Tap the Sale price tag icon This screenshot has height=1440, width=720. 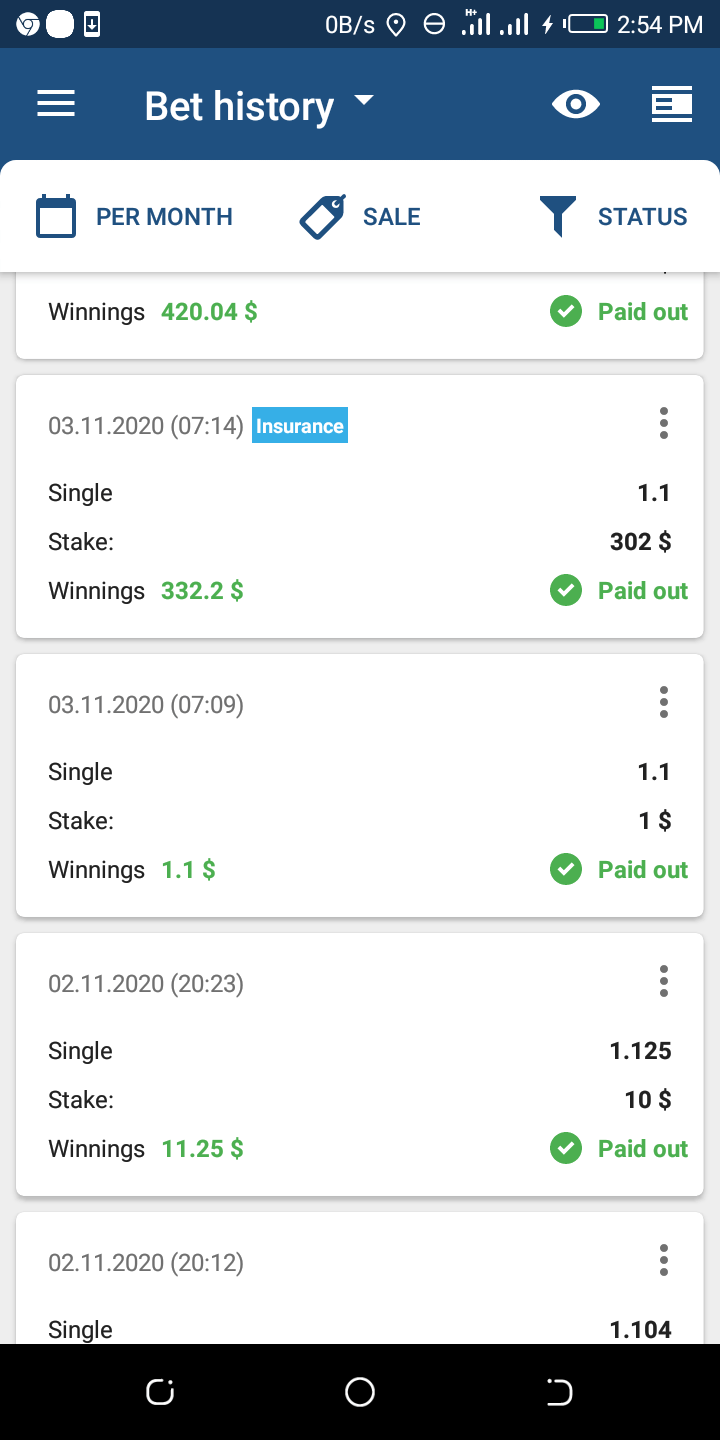[x=323, y=217]
